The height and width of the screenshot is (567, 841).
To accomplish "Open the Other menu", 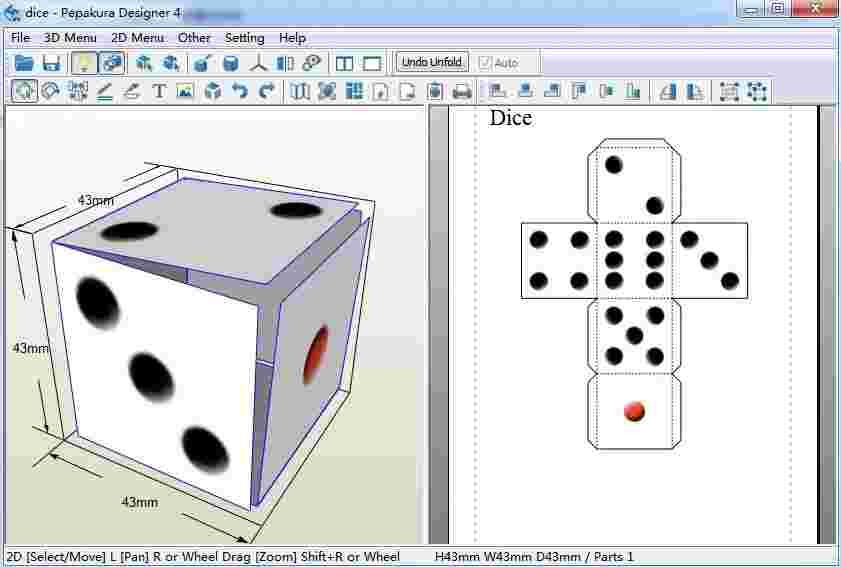I will tap(194, 38).
